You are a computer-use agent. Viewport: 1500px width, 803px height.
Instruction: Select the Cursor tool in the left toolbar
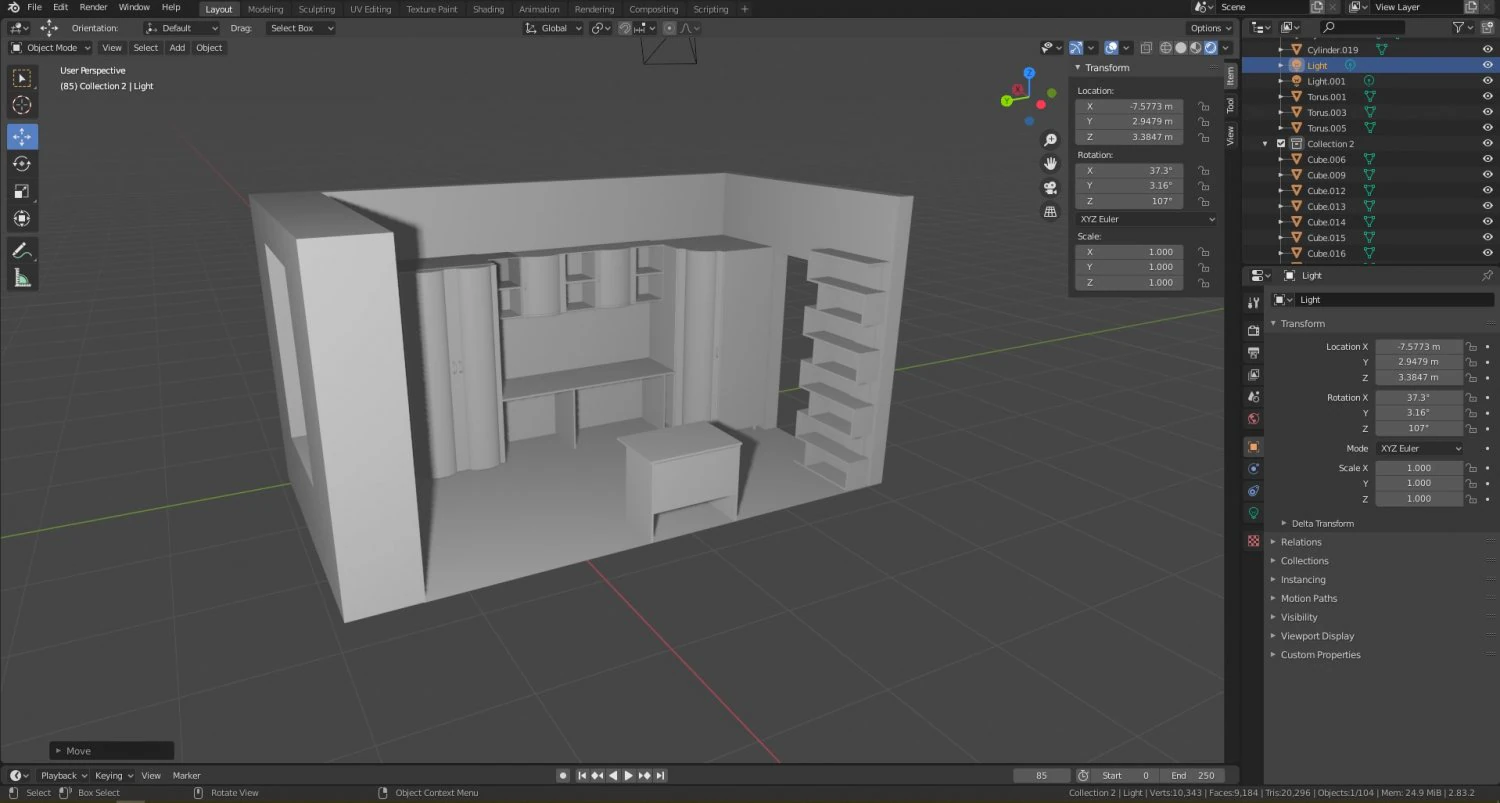coord(22,106)
